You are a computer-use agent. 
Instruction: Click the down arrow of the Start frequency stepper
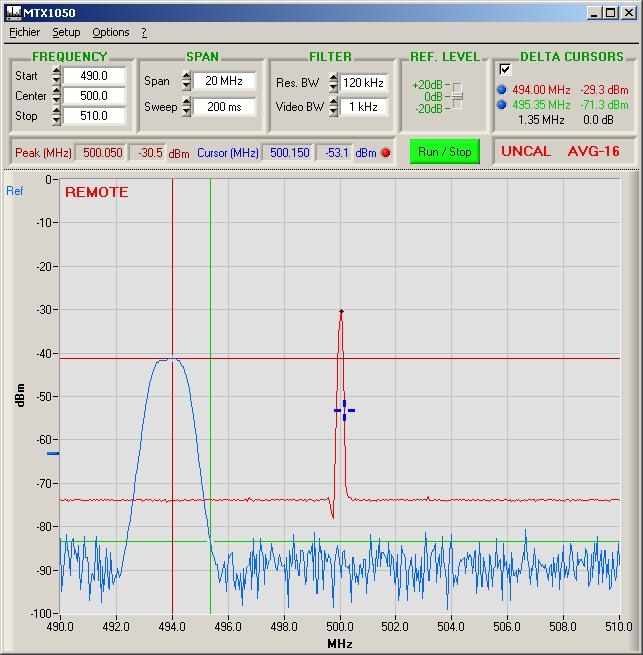pos(56,80)
